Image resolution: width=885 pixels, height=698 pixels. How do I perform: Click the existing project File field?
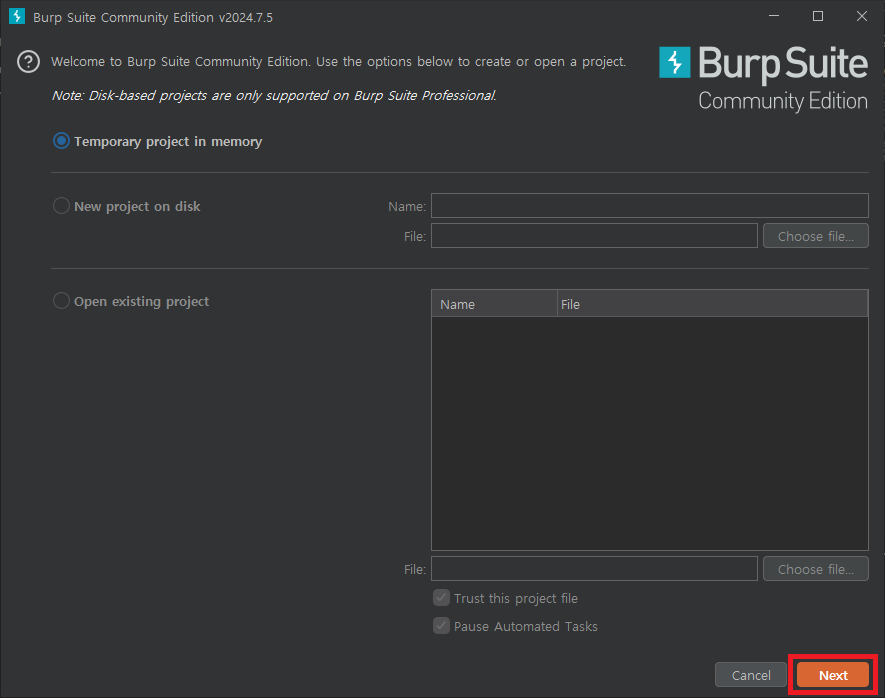[594, 569]
